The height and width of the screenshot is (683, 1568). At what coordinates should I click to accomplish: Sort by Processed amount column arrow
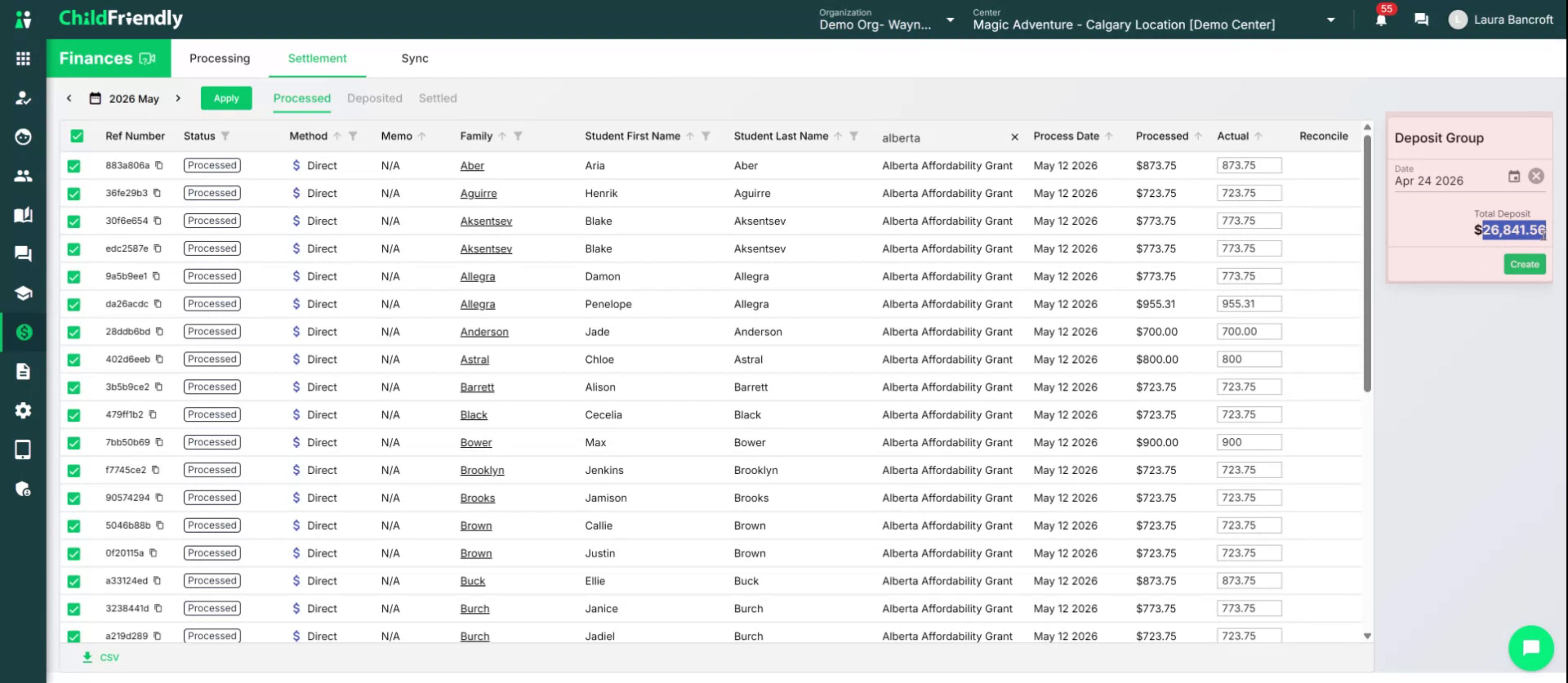(1198, 136)
